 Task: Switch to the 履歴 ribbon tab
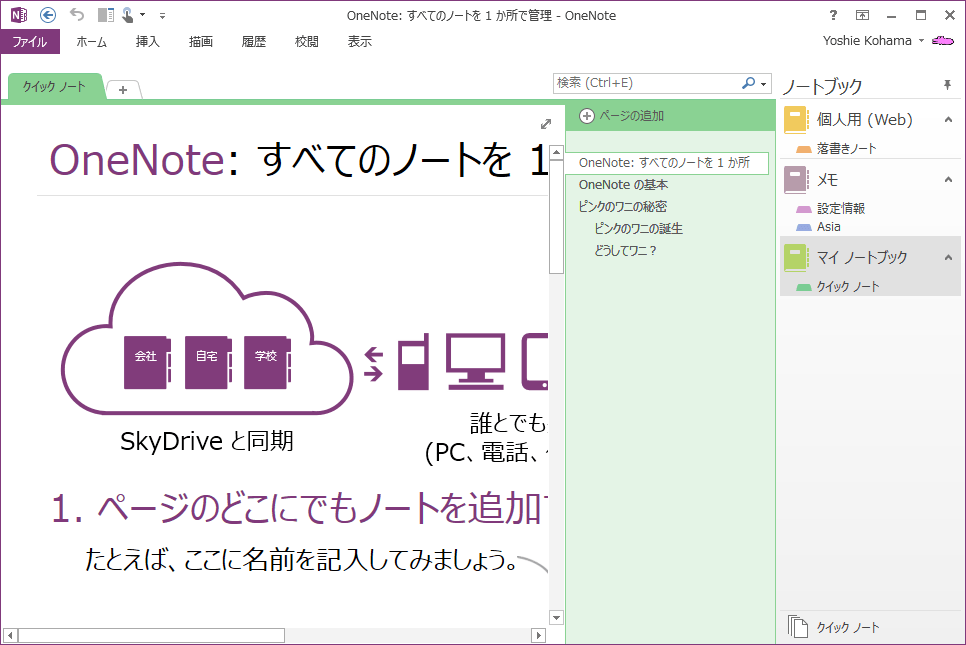pos(254,41)
